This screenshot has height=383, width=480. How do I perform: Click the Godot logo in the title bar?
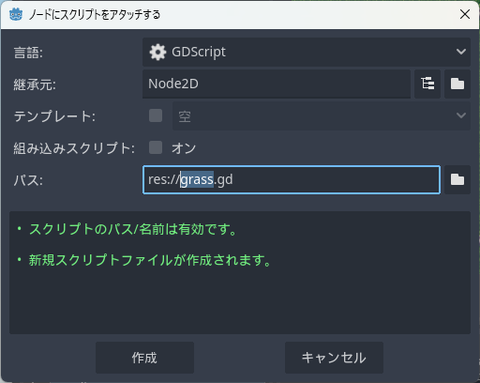click(x=16, y=15)
